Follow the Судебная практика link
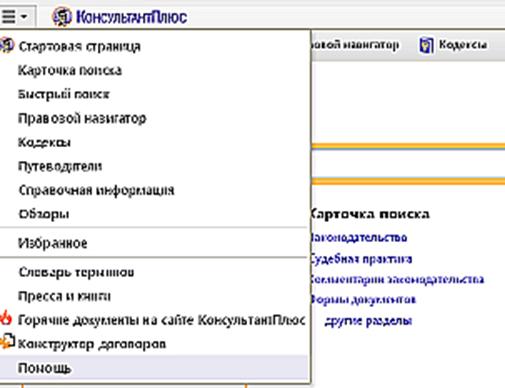The image size is (505, 388). pos(361,259)
